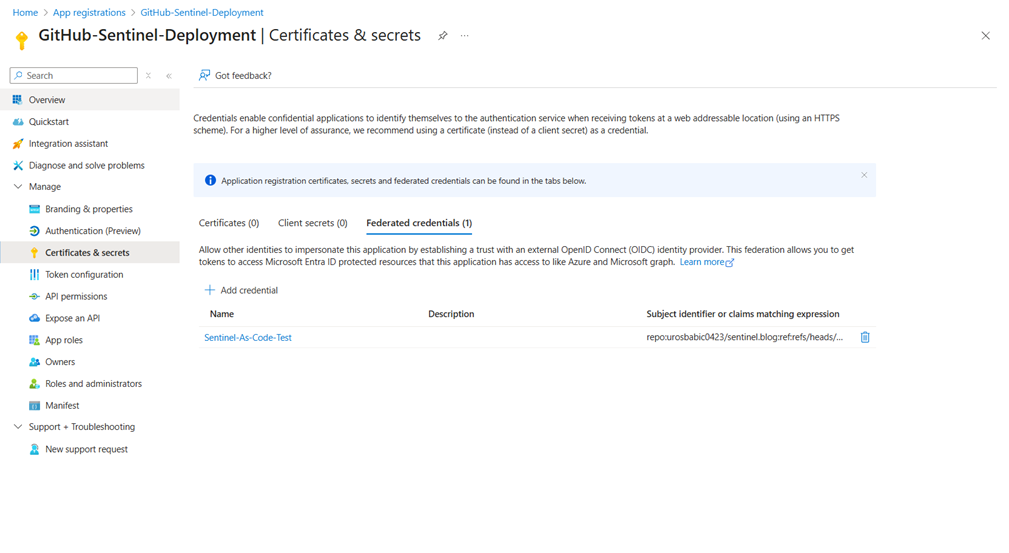This screenshot has height=553, width=1009.
Task: Open Diagnose and solve problems
Action: pos(86,166)
